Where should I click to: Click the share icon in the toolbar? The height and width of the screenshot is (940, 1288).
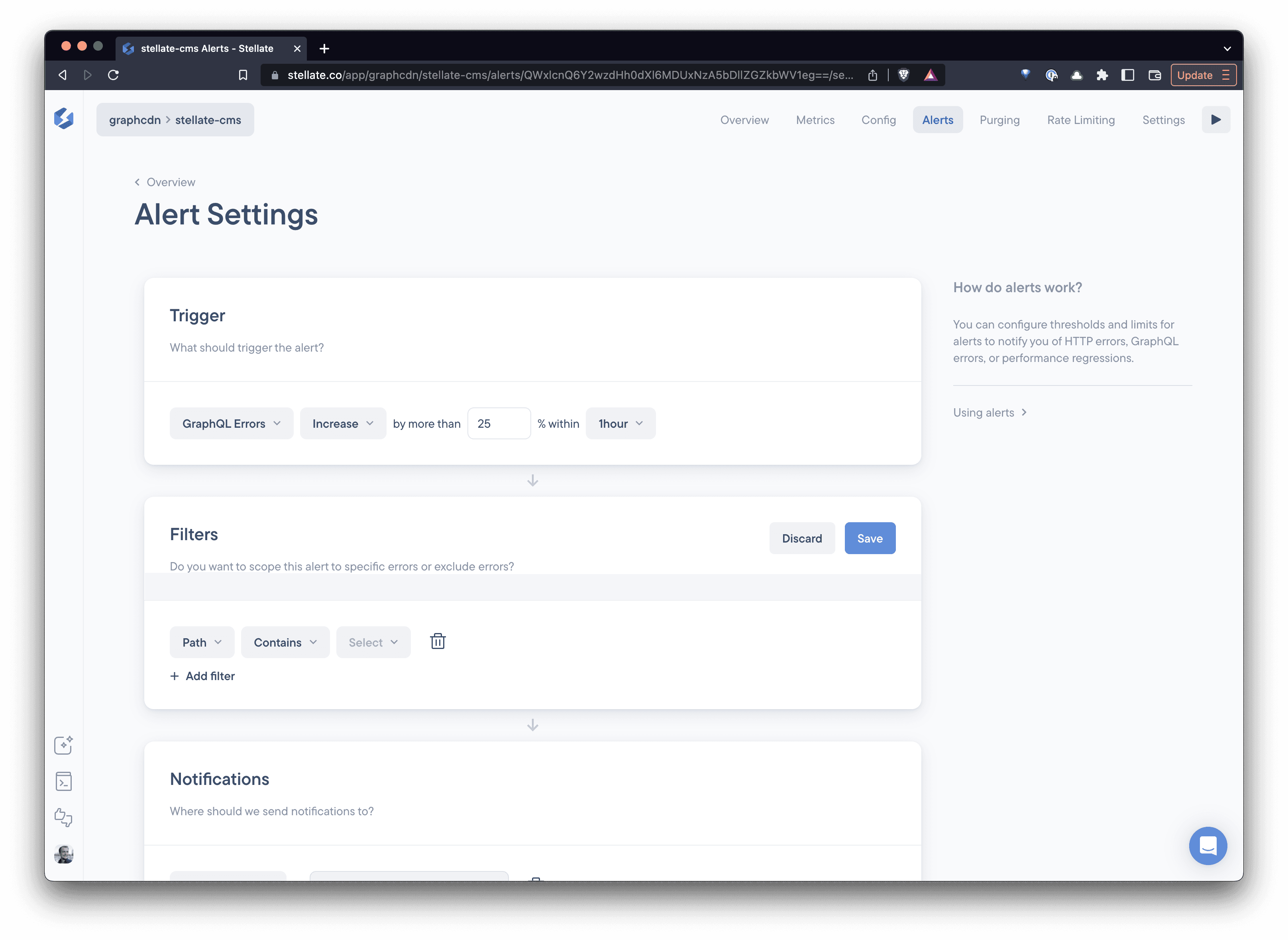pos(873,75)
